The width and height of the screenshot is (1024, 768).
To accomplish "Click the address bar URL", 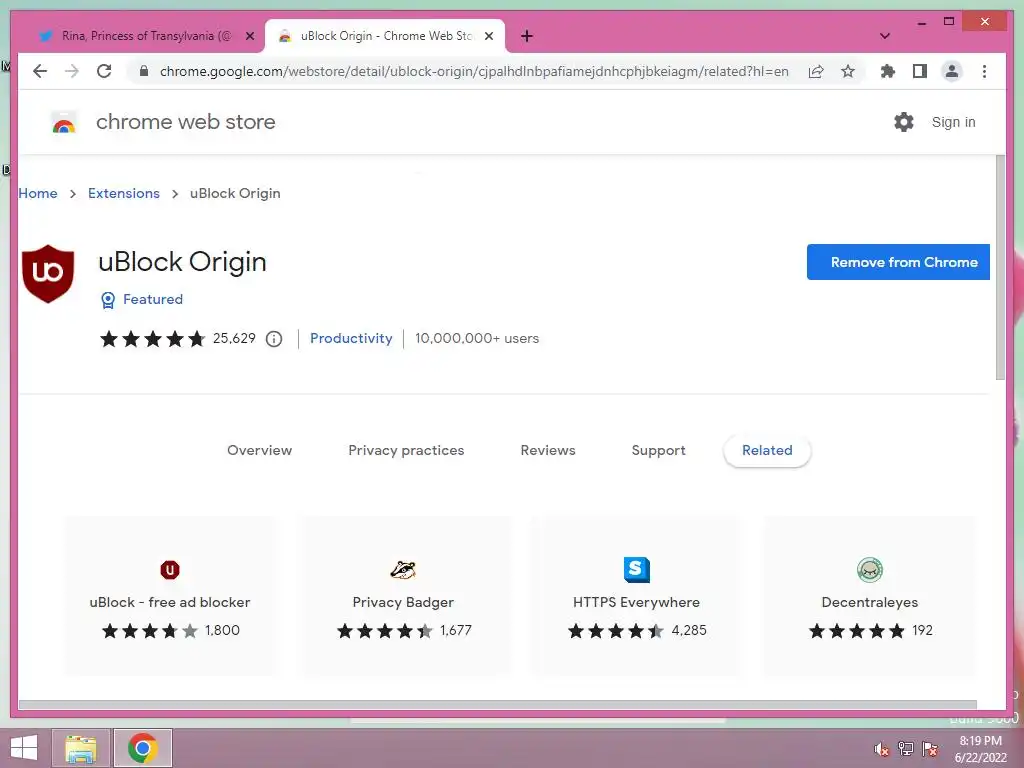I will [x=473, y=71].
